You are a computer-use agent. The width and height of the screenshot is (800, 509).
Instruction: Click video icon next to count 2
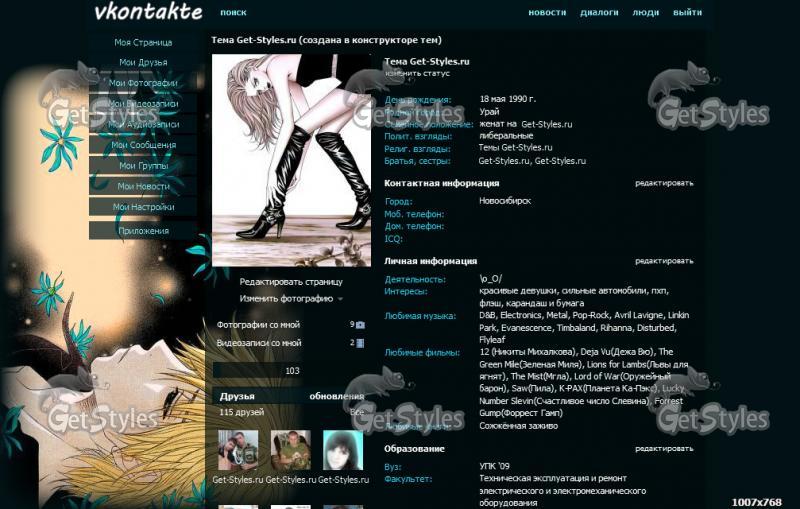coord(360,343)
